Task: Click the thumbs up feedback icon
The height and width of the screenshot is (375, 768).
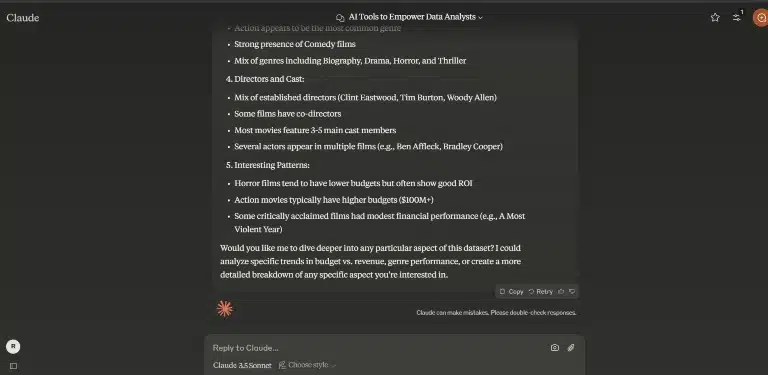Action: point(561,291)
